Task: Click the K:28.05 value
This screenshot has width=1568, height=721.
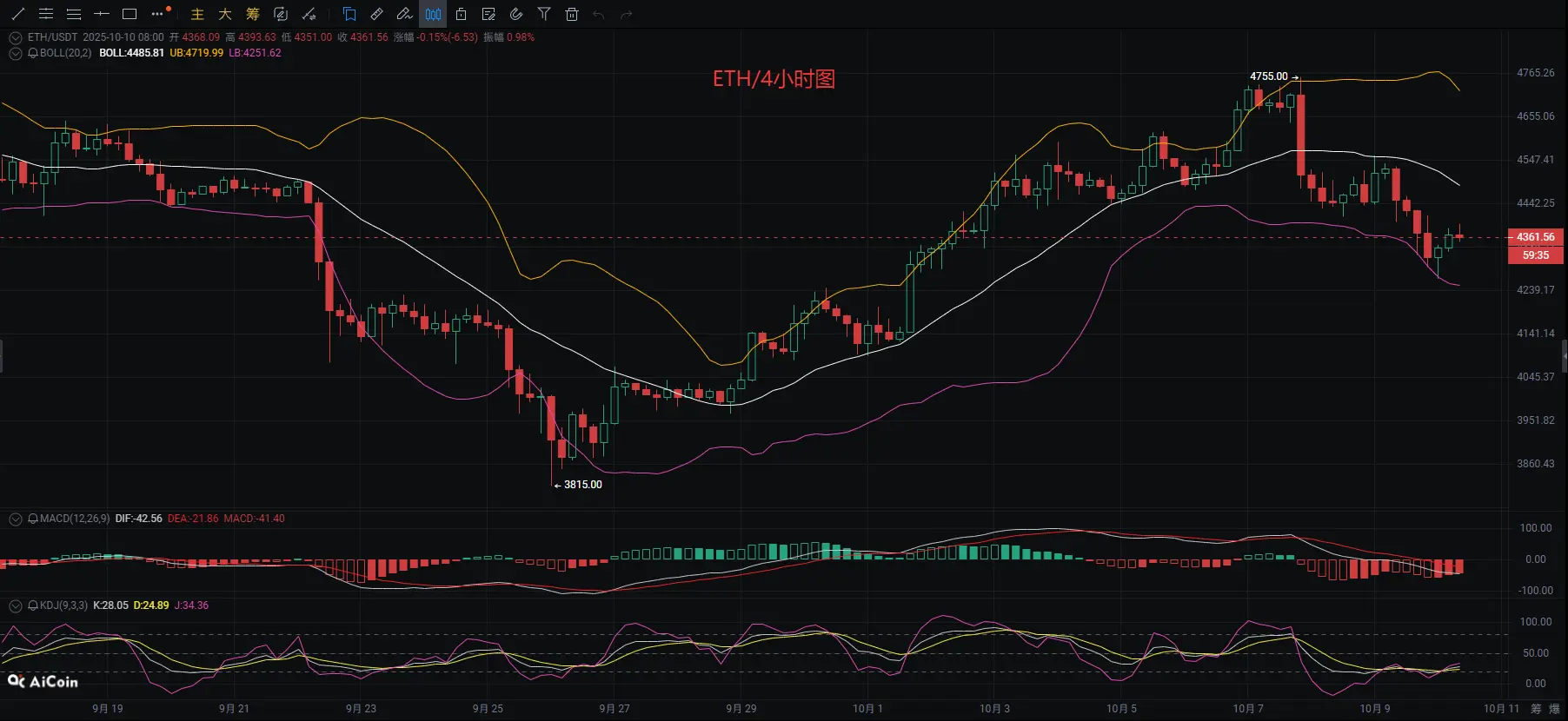Action: tap(110, 605)
